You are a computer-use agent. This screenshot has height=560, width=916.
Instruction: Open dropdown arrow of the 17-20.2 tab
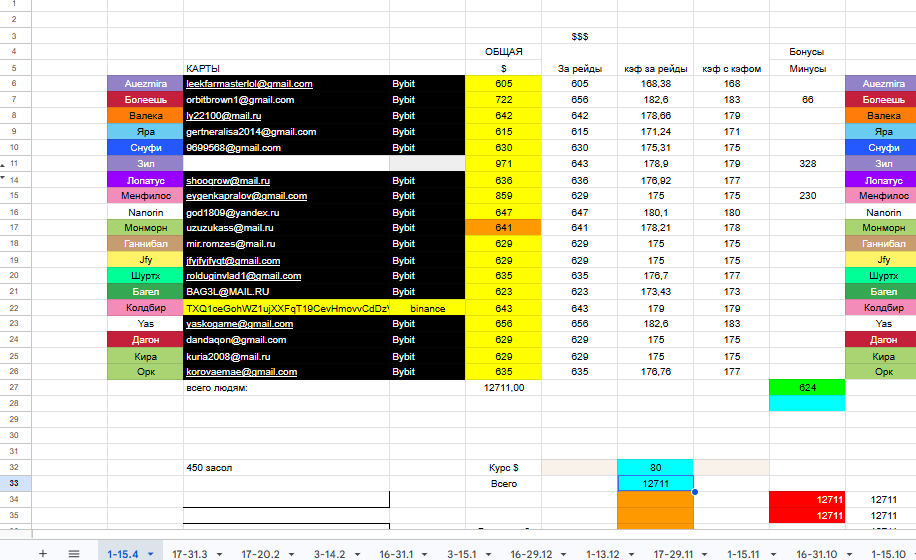[x=292, y=554]
